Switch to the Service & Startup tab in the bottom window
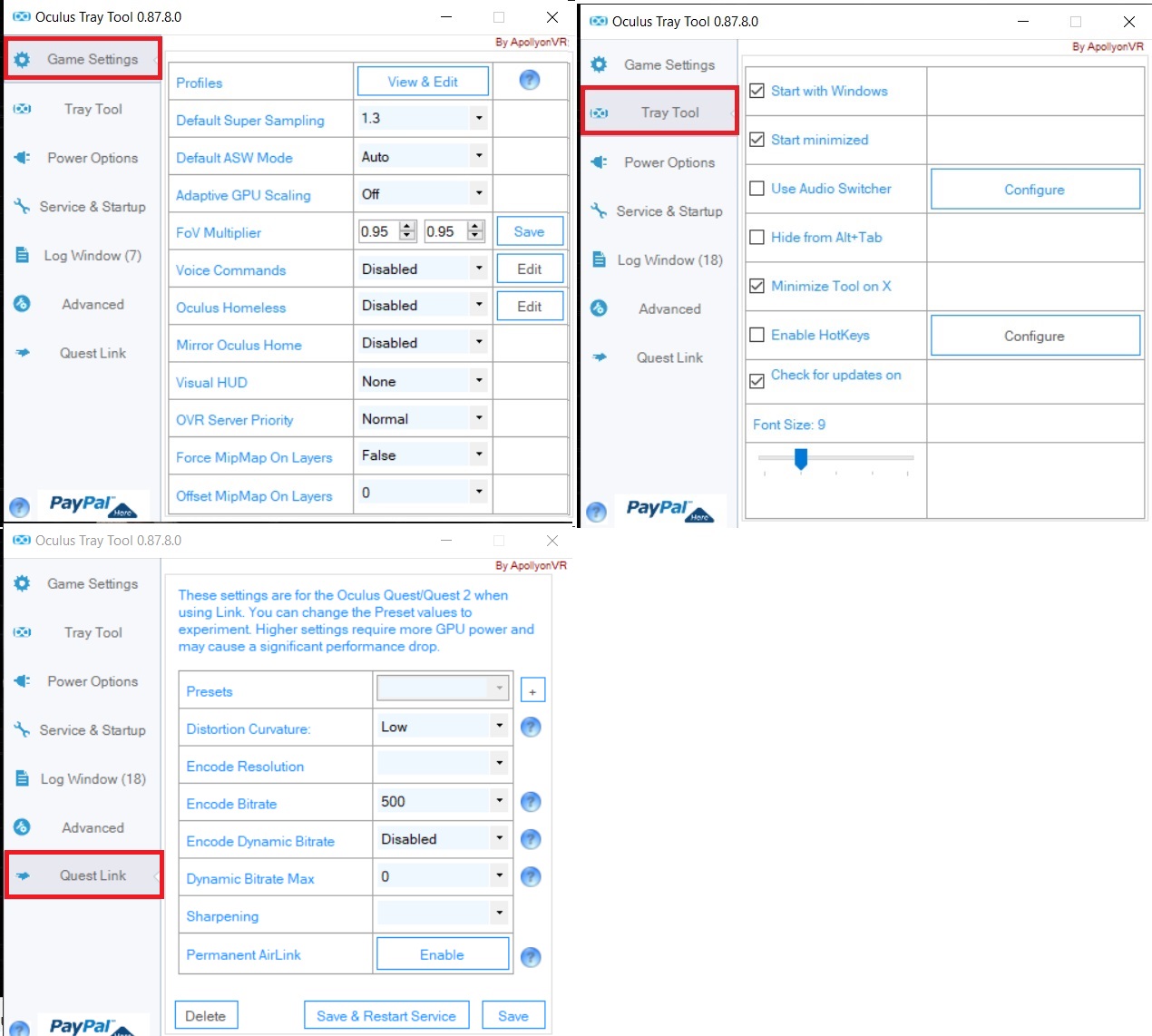 tap(83, 730)
